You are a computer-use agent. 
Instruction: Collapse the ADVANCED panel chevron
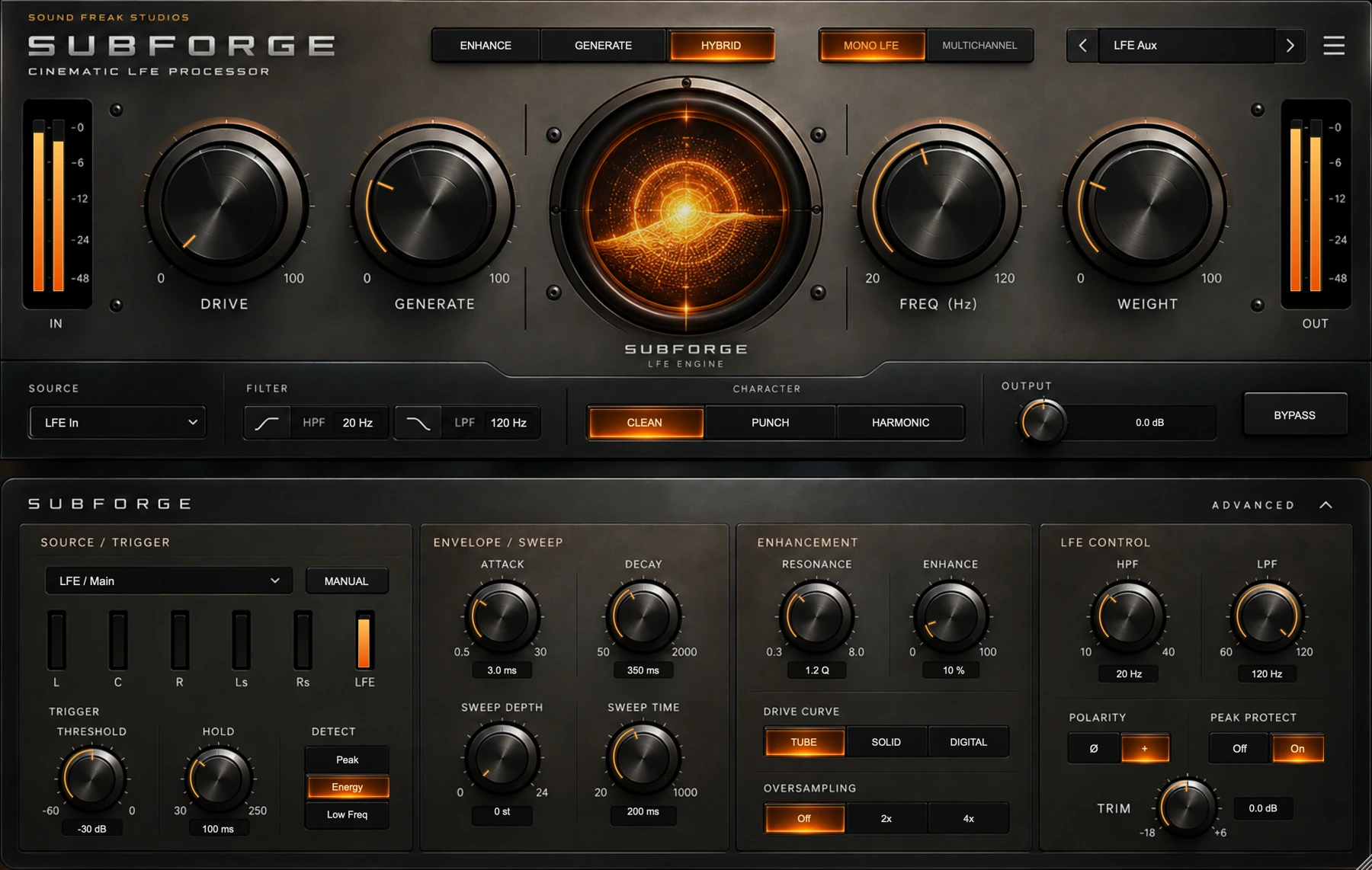(1326, 505)
